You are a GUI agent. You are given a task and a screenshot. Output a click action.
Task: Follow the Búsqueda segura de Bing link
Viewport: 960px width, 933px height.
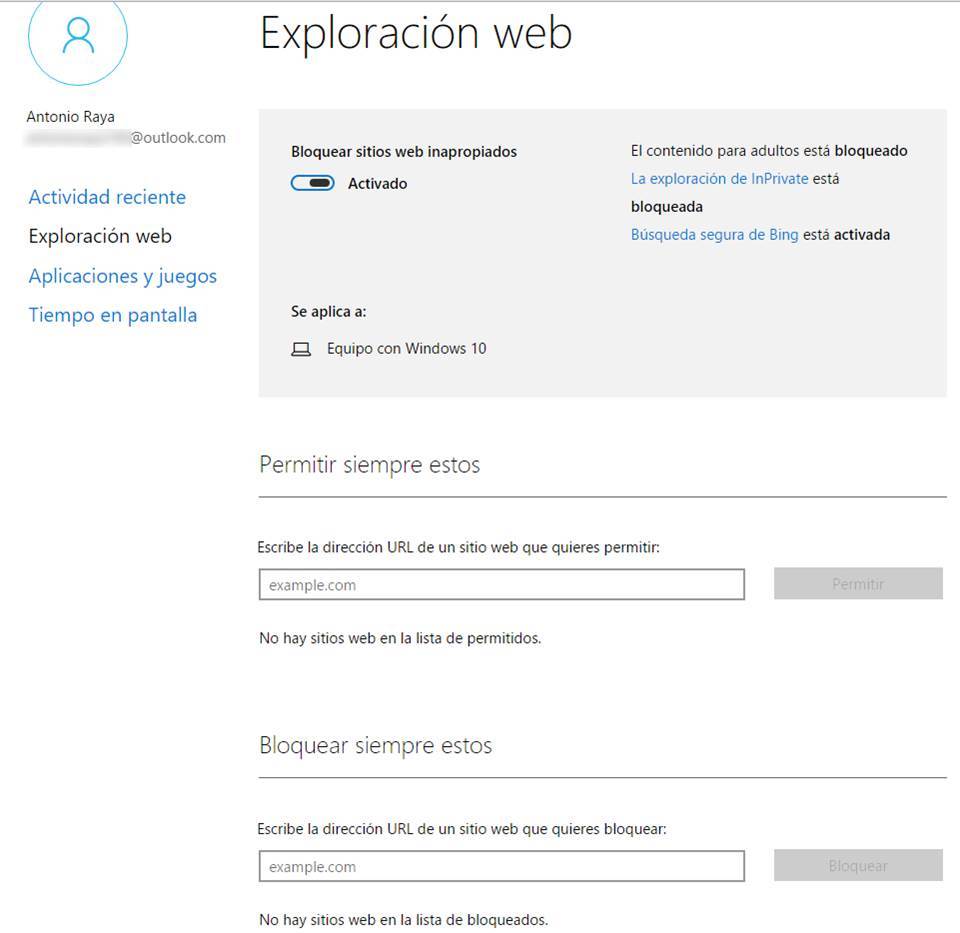[714, 235]
